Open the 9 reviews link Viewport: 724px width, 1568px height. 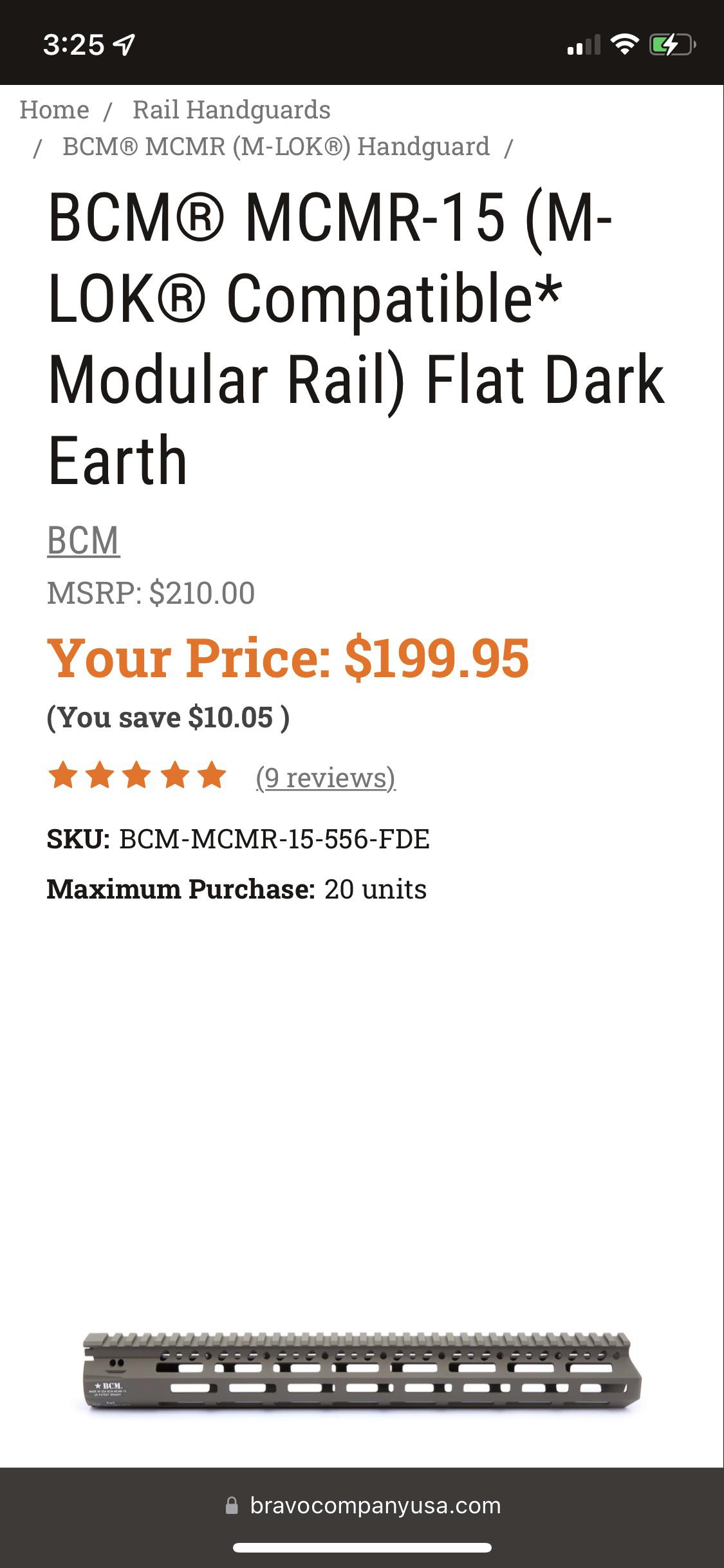click(325, 778)
